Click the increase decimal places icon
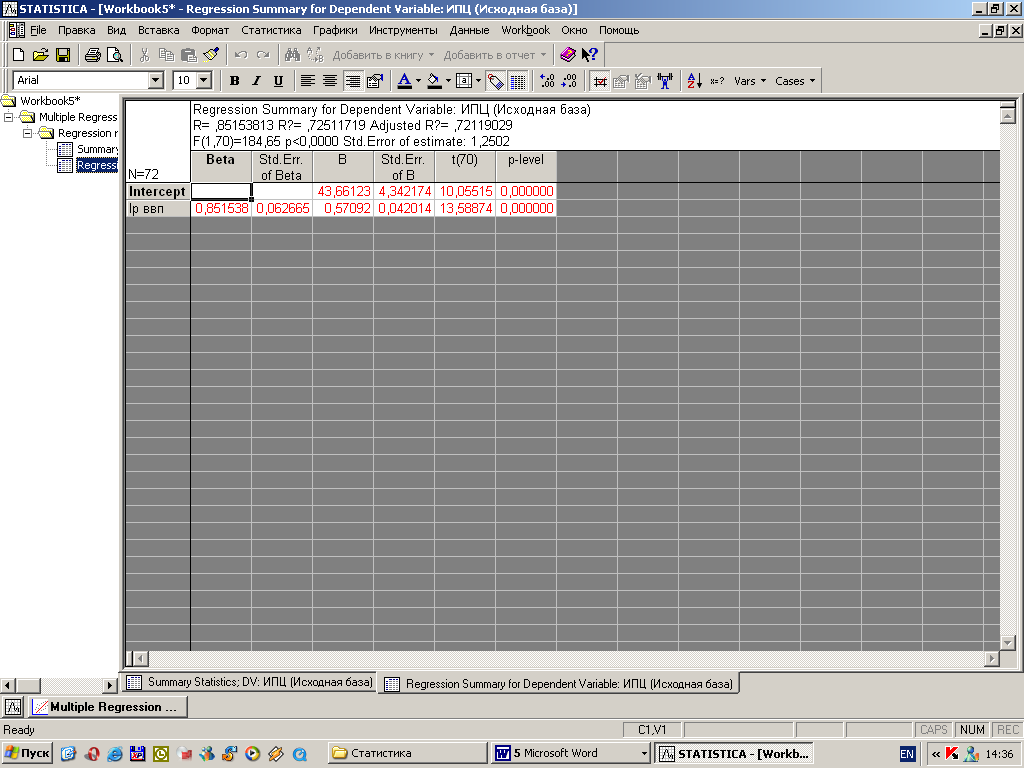 coord(546,81)
